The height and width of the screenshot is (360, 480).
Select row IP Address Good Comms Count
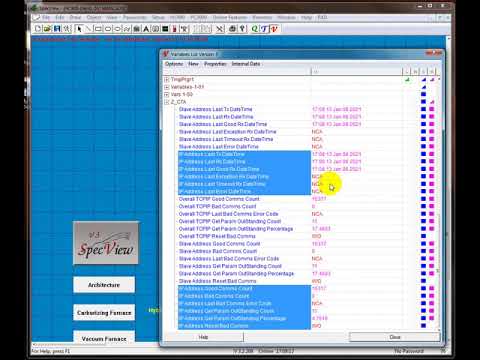244,289
